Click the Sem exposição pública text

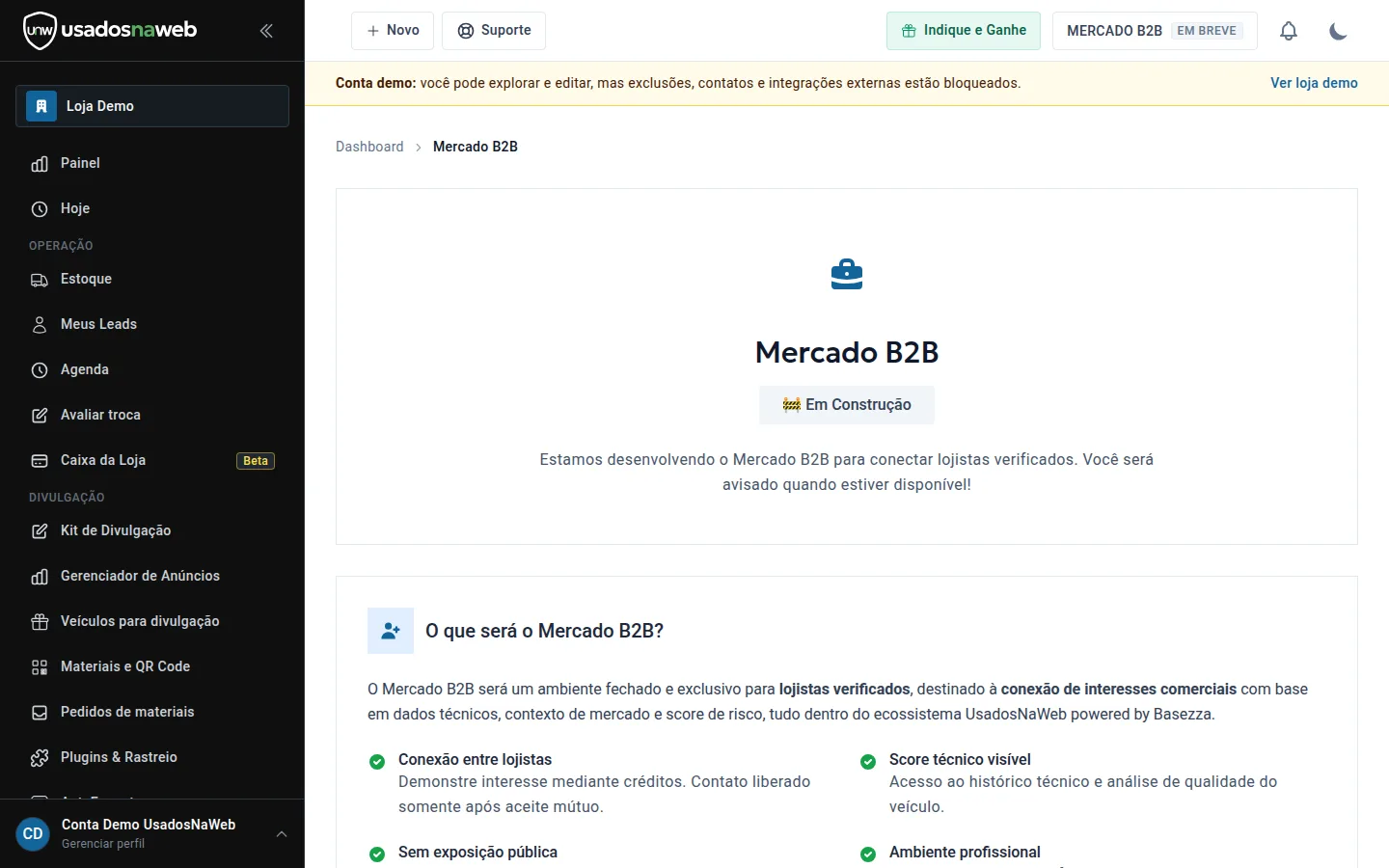[x=477, y=853]
